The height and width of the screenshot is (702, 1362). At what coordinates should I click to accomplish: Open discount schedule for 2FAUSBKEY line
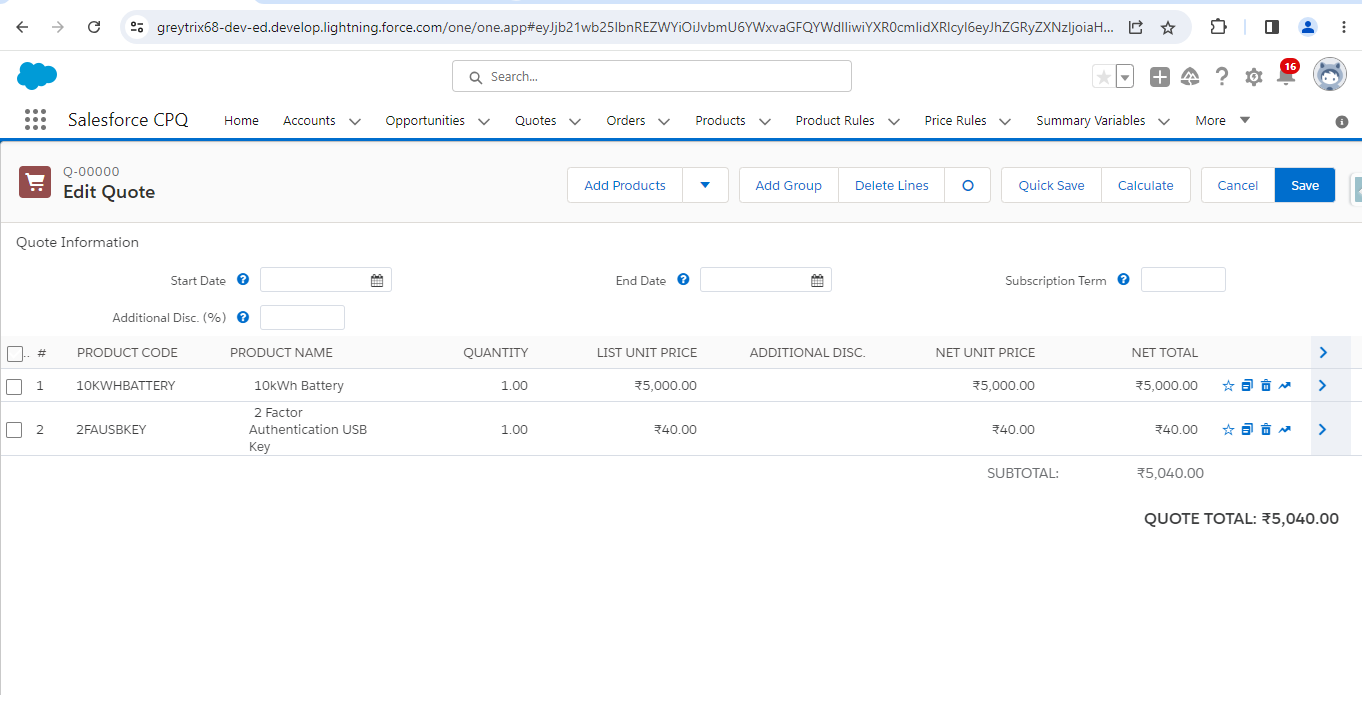1285,430
